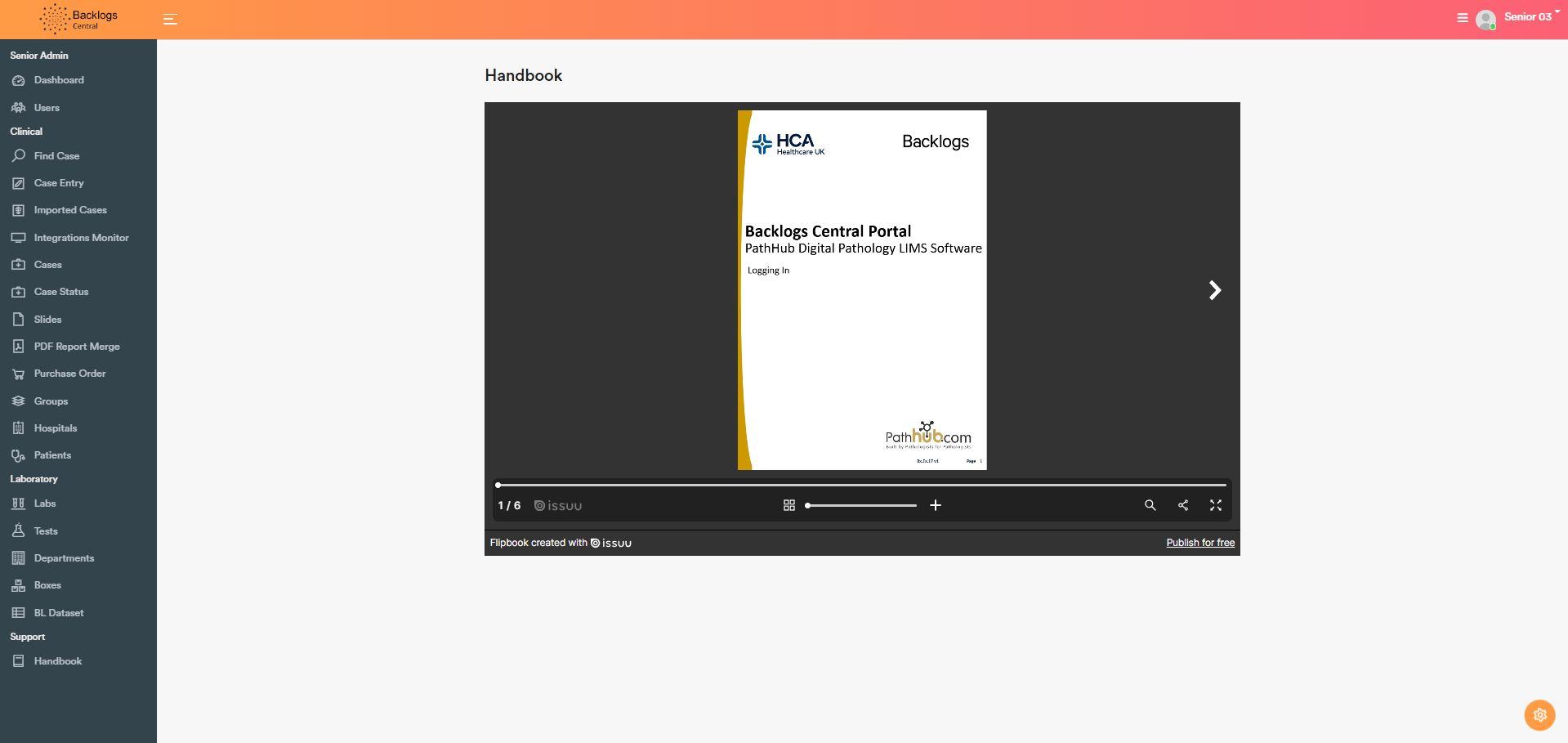Expand the Senior 03 account dropdown

(x=1532, y=16)
